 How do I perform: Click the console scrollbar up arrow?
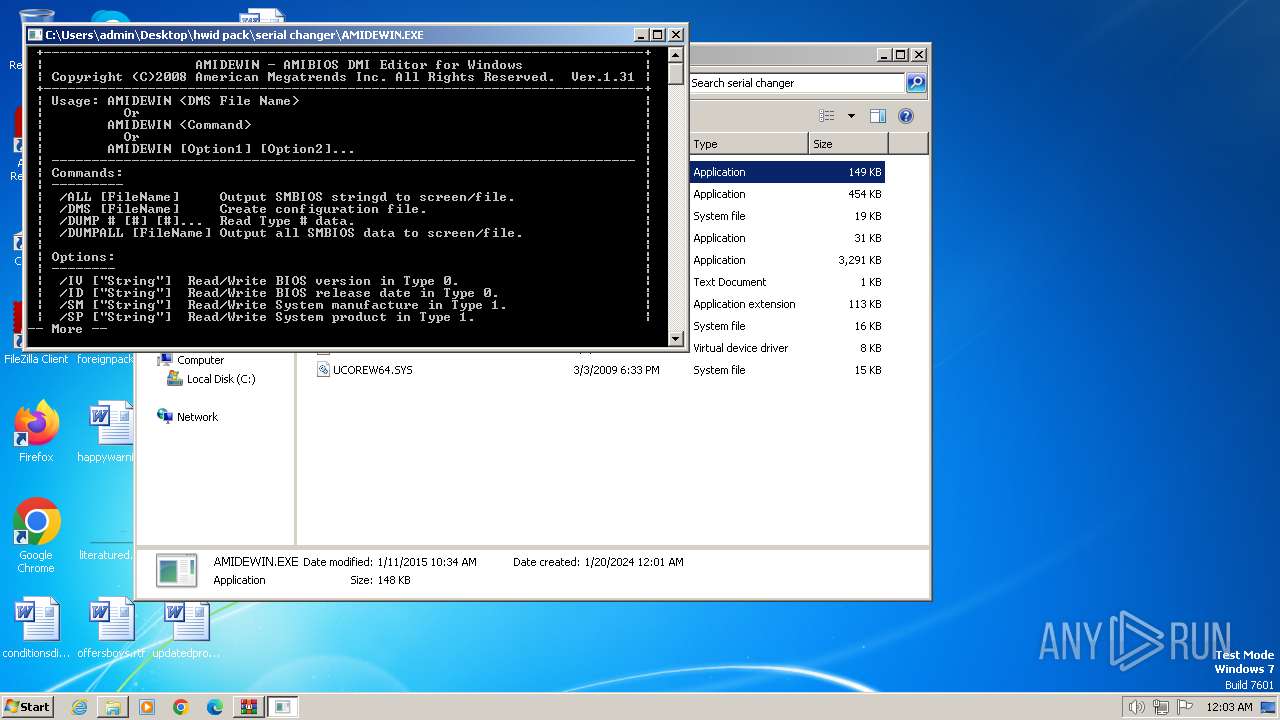click(676, 55)
